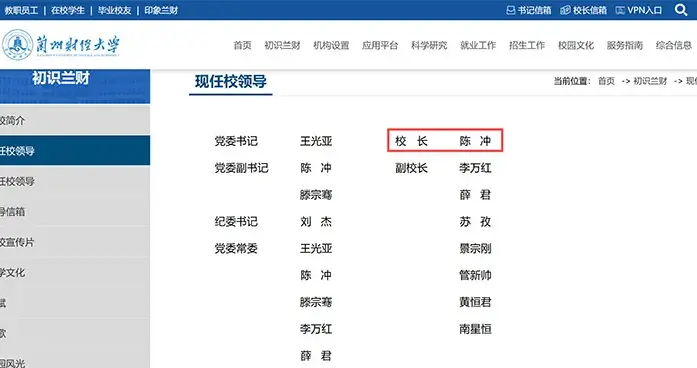Click breadcrumb link 首页

click(x=606, y=81)
